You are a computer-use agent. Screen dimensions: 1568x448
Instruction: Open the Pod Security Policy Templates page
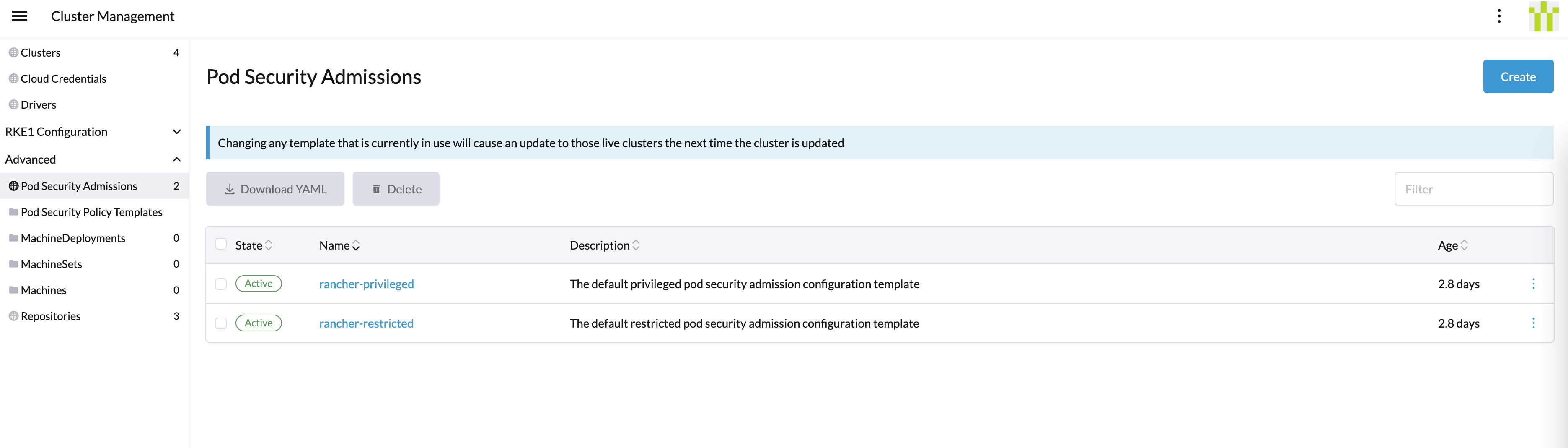91,211
